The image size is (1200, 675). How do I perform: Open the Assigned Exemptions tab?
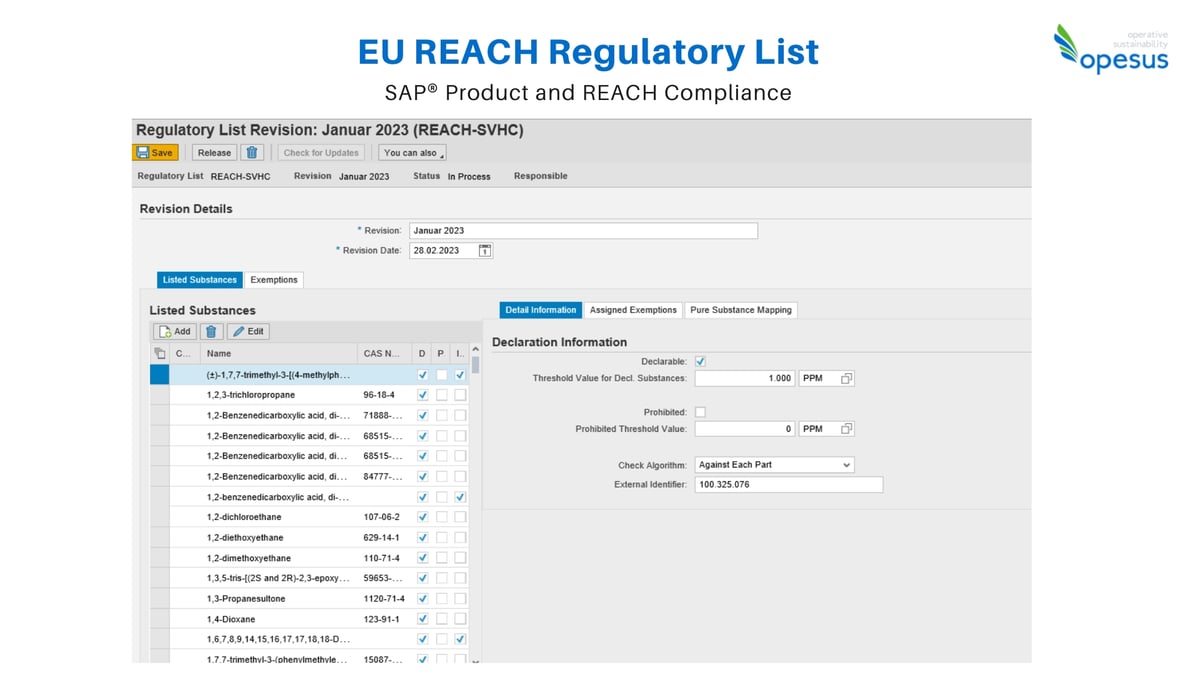point(633,310)
